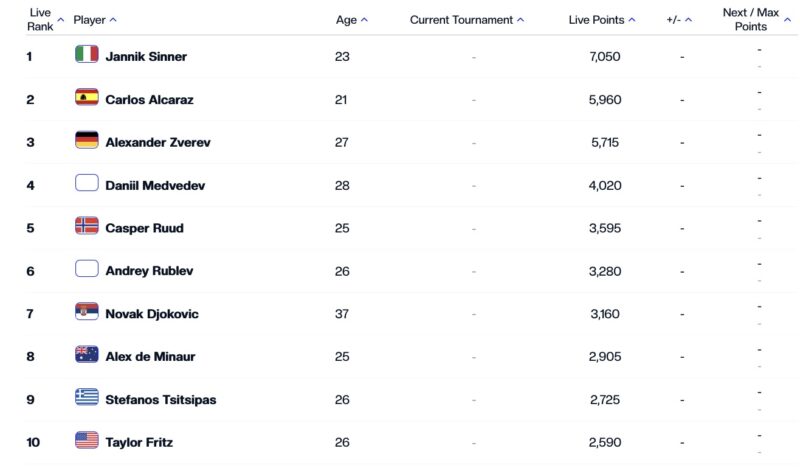800x471 pixels.
Task: Click the German flag beside Alexander Zverev
Action: (87, 140)
